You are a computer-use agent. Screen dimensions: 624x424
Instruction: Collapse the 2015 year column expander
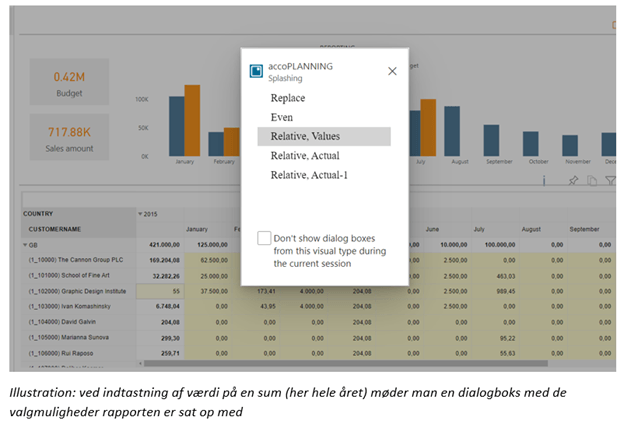[140, 214]
